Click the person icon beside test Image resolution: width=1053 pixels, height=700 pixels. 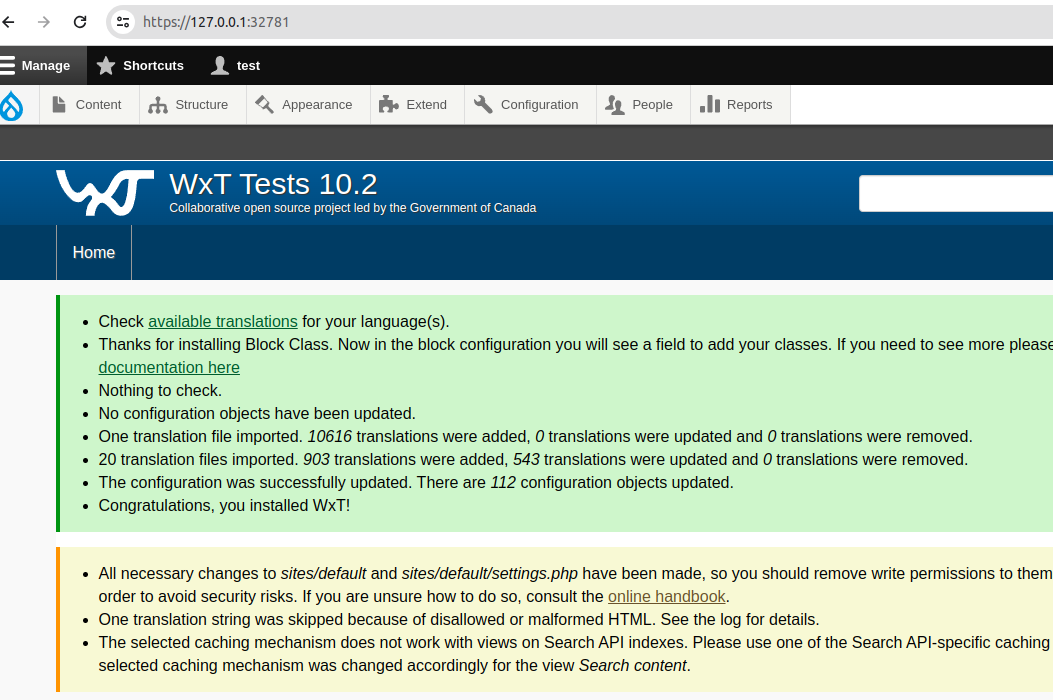pyautogui.click(x=220, y=66)
